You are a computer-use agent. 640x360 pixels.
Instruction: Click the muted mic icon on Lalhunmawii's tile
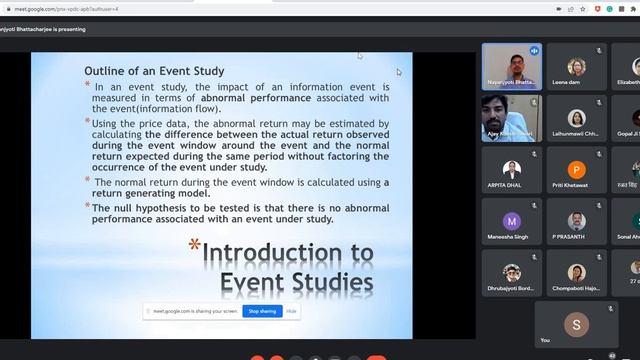599,102
